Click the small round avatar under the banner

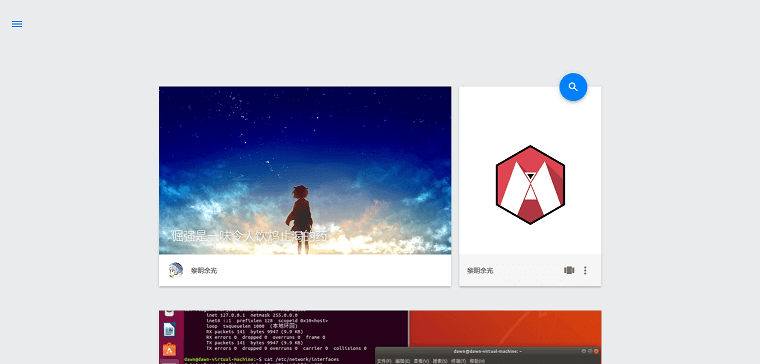(x=175, y=270)
